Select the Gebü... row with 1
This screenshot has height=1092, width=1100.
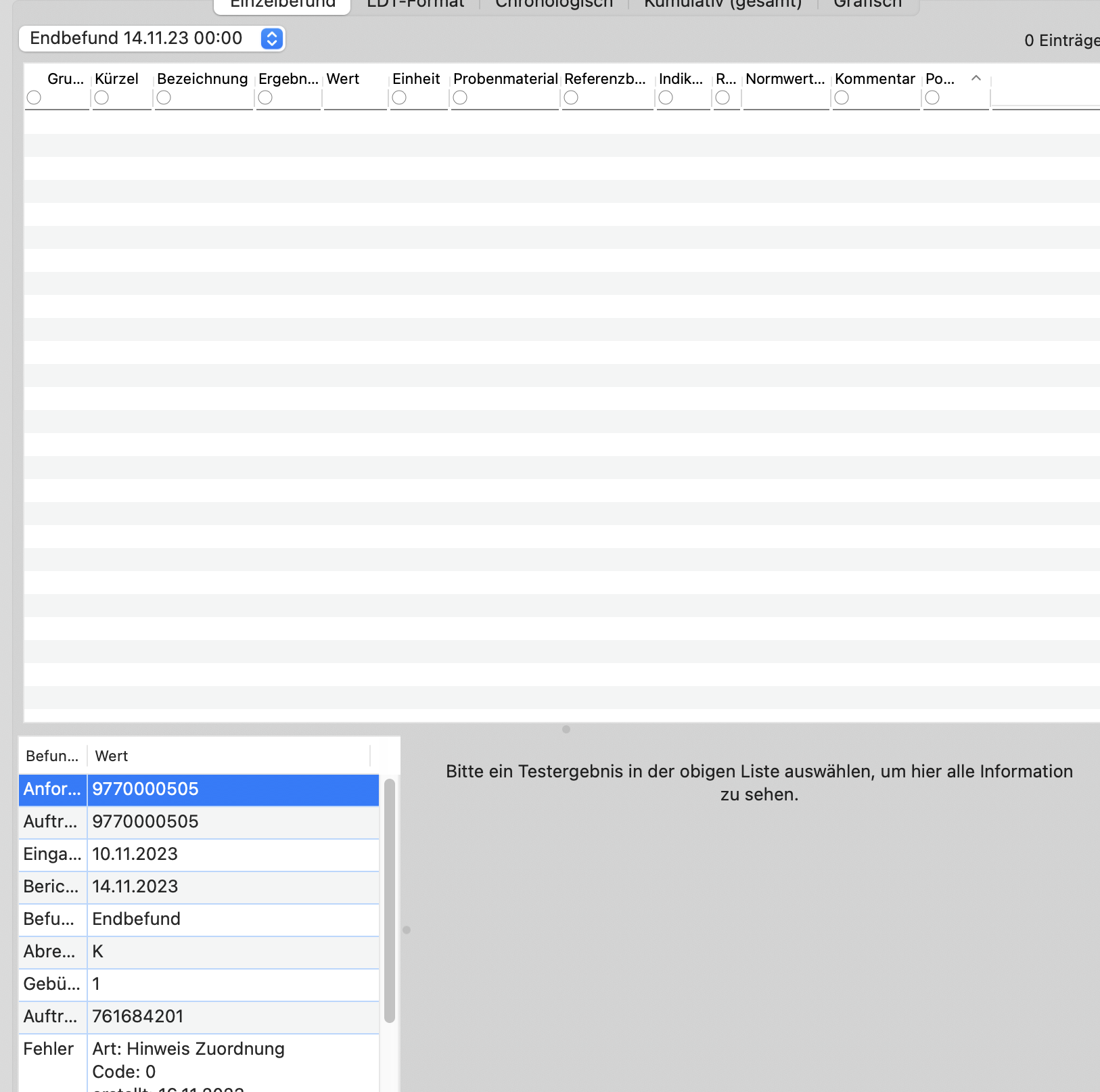click(199, 984)
